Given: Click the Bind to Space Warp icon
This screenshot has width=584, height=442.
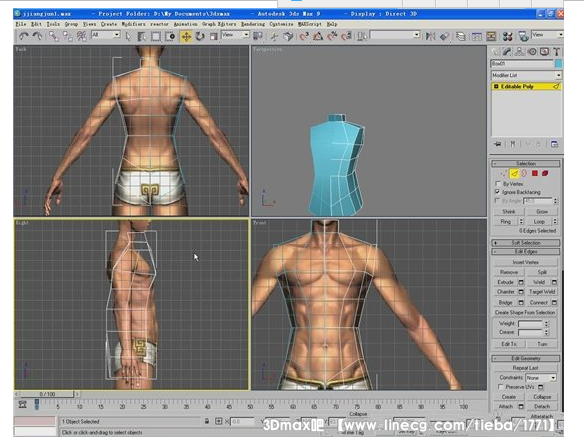Looking at the screenshot, I should point(81,36).
